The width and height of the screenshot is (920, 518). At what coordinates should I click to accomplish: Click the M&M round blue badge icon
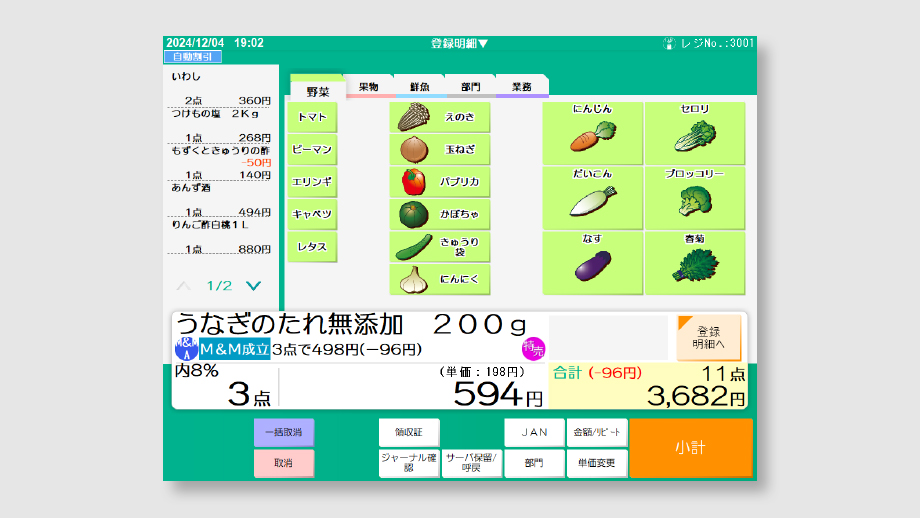coord(187,349)
